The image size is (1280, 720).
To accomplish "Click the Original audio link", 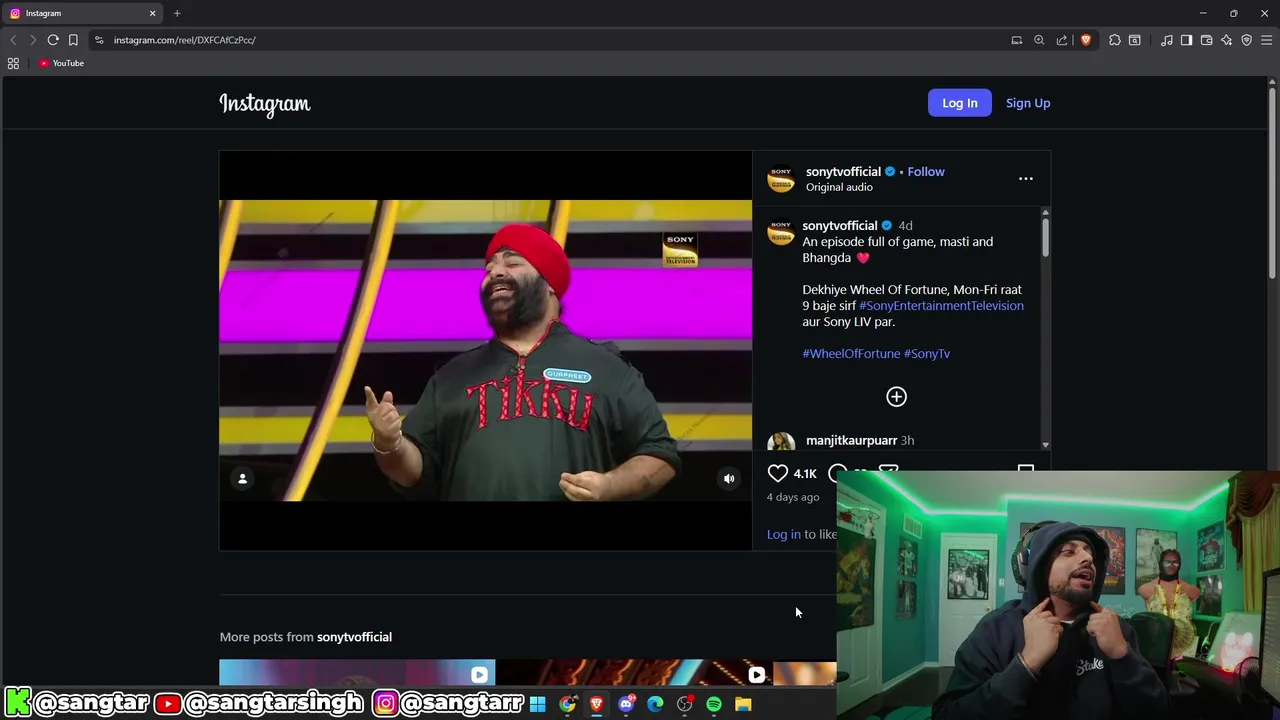I will (839, 187).
